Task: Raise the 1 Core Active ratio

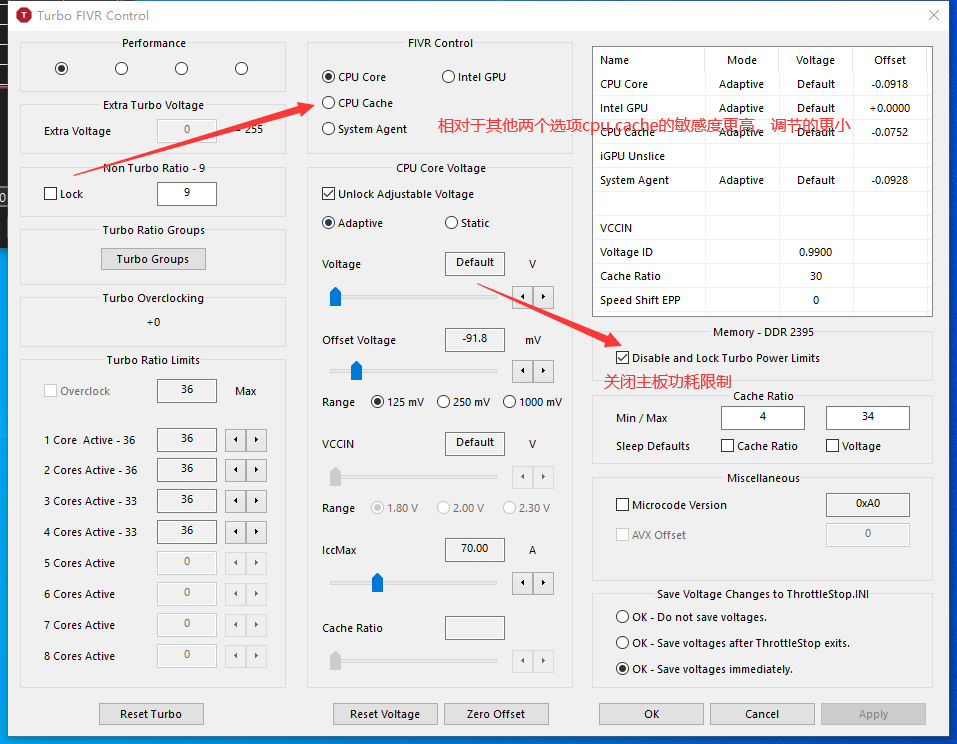Action: [256, 440]
